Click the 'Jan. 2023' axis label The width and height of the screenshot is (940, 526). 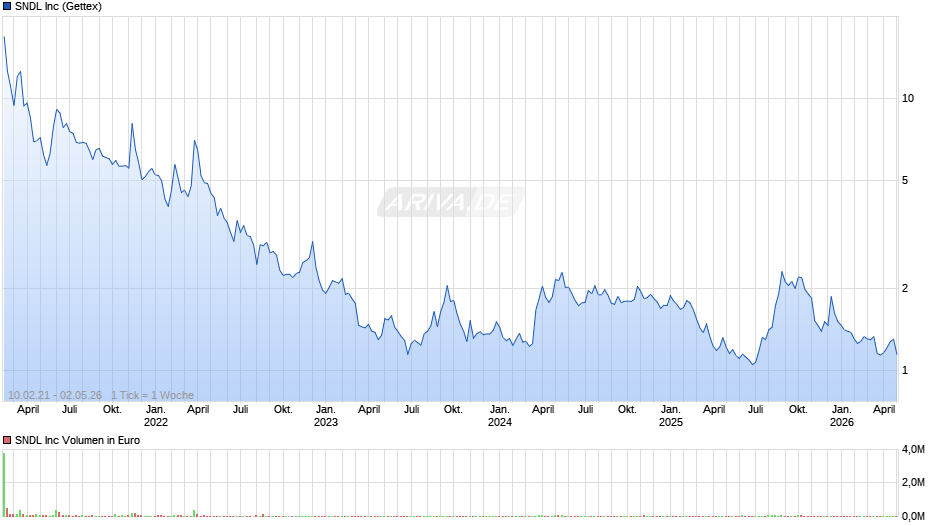coord(326,416)
